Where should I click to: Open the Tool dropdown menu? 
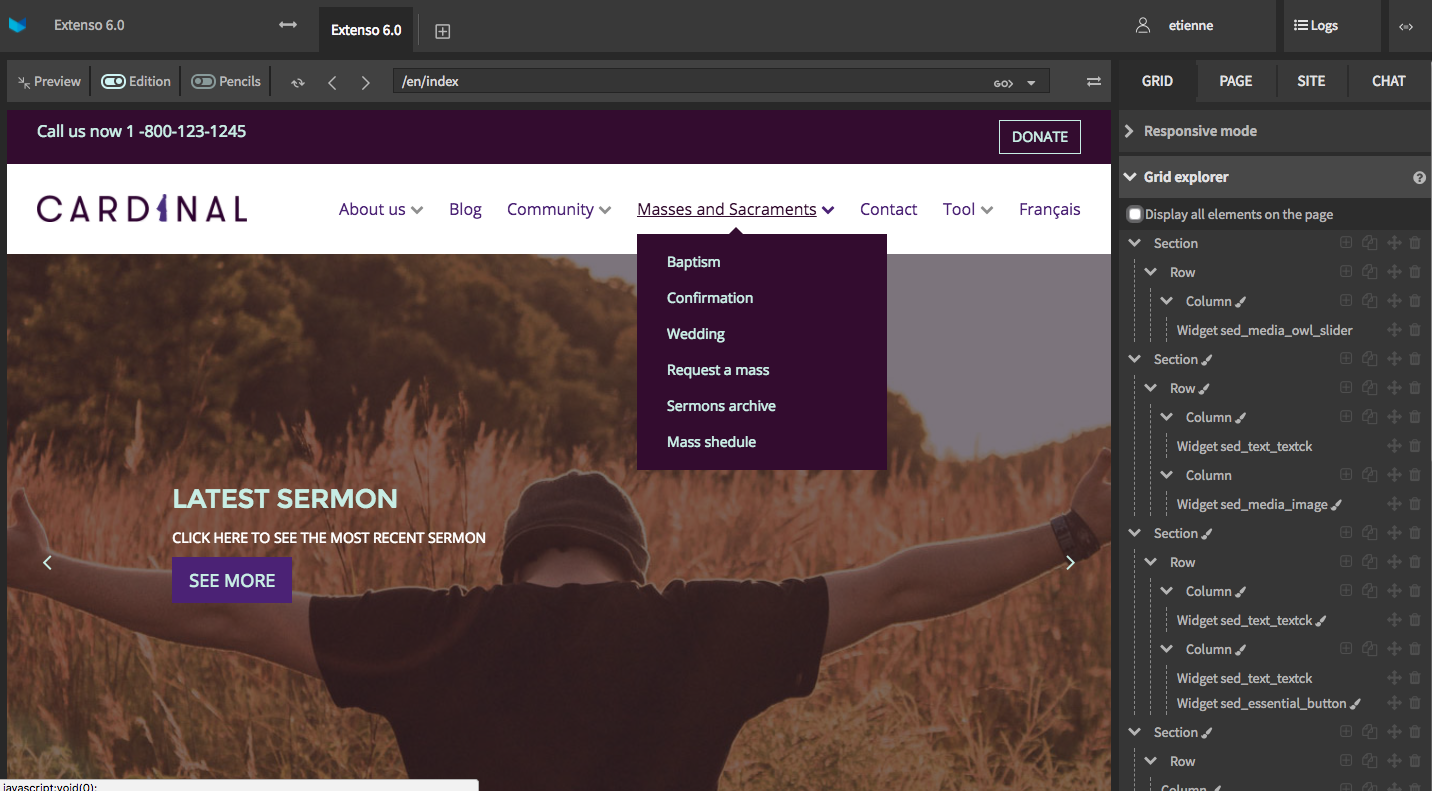click(968, 209)
